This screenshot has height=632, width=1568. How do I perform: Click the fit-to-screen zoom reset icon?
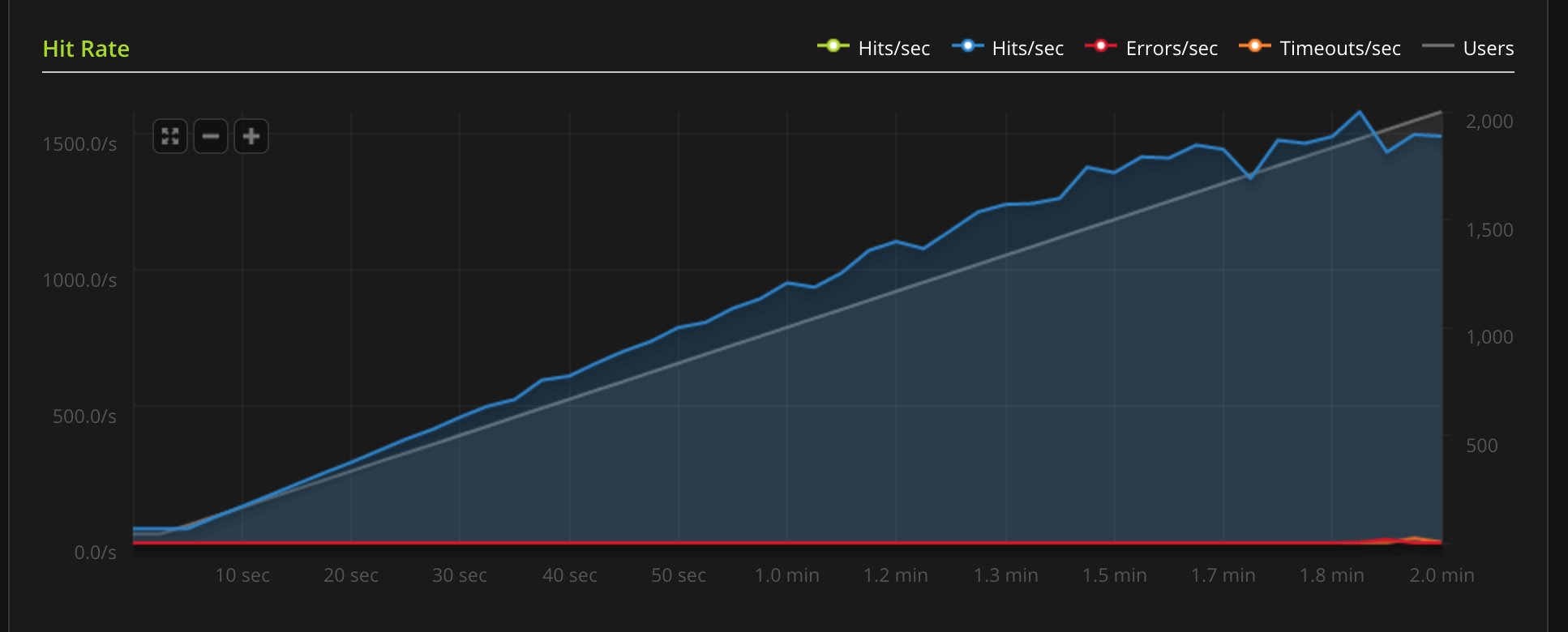tap(170, 136)
